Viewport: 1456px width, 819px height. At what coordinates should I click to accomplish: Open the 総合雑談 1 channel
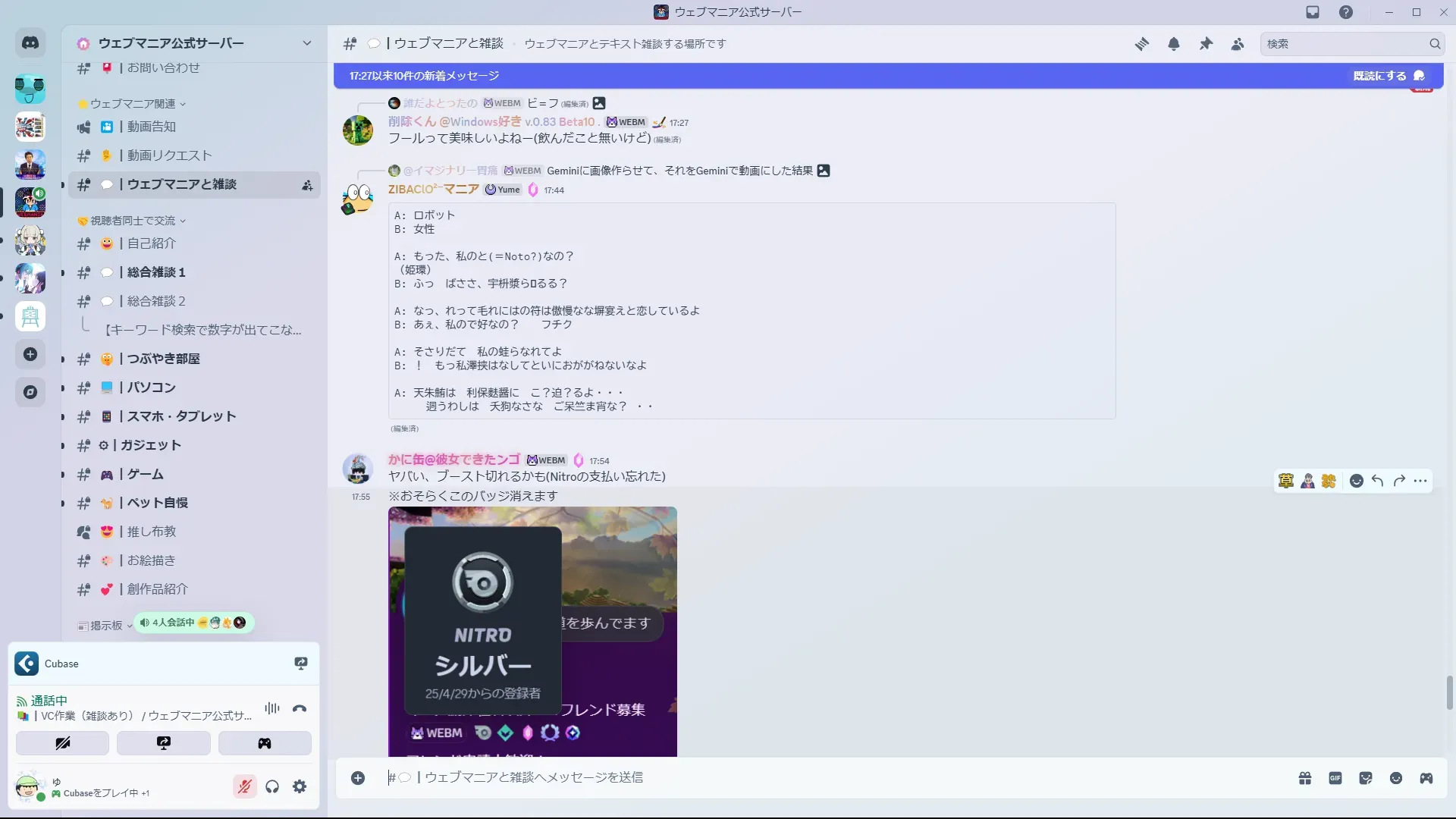pos(156,272)
